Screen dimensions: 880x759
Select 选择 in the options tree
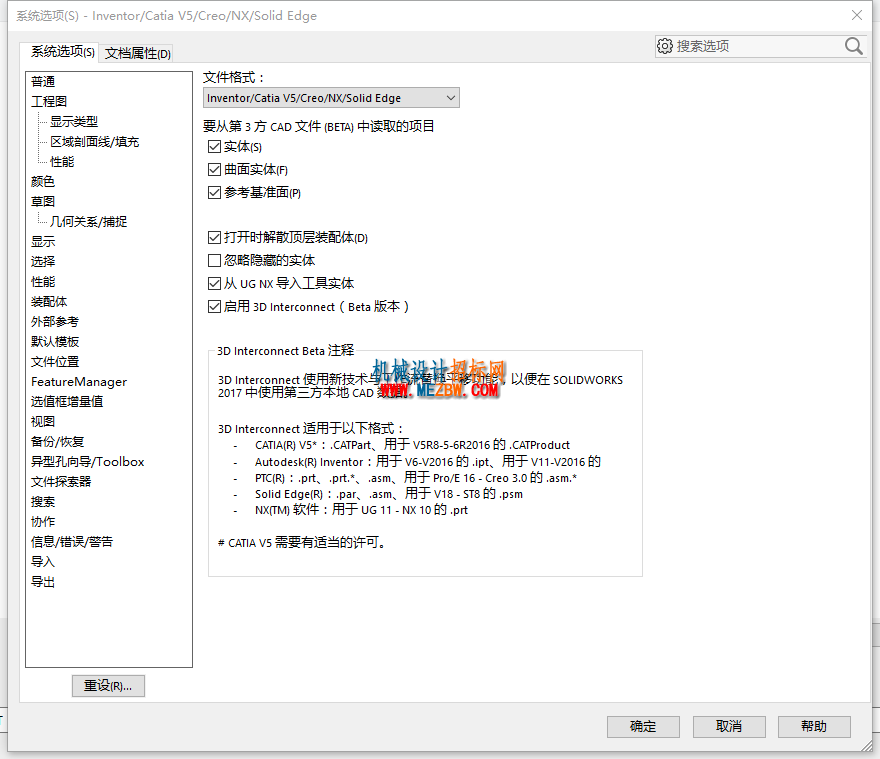coord(43,262)
